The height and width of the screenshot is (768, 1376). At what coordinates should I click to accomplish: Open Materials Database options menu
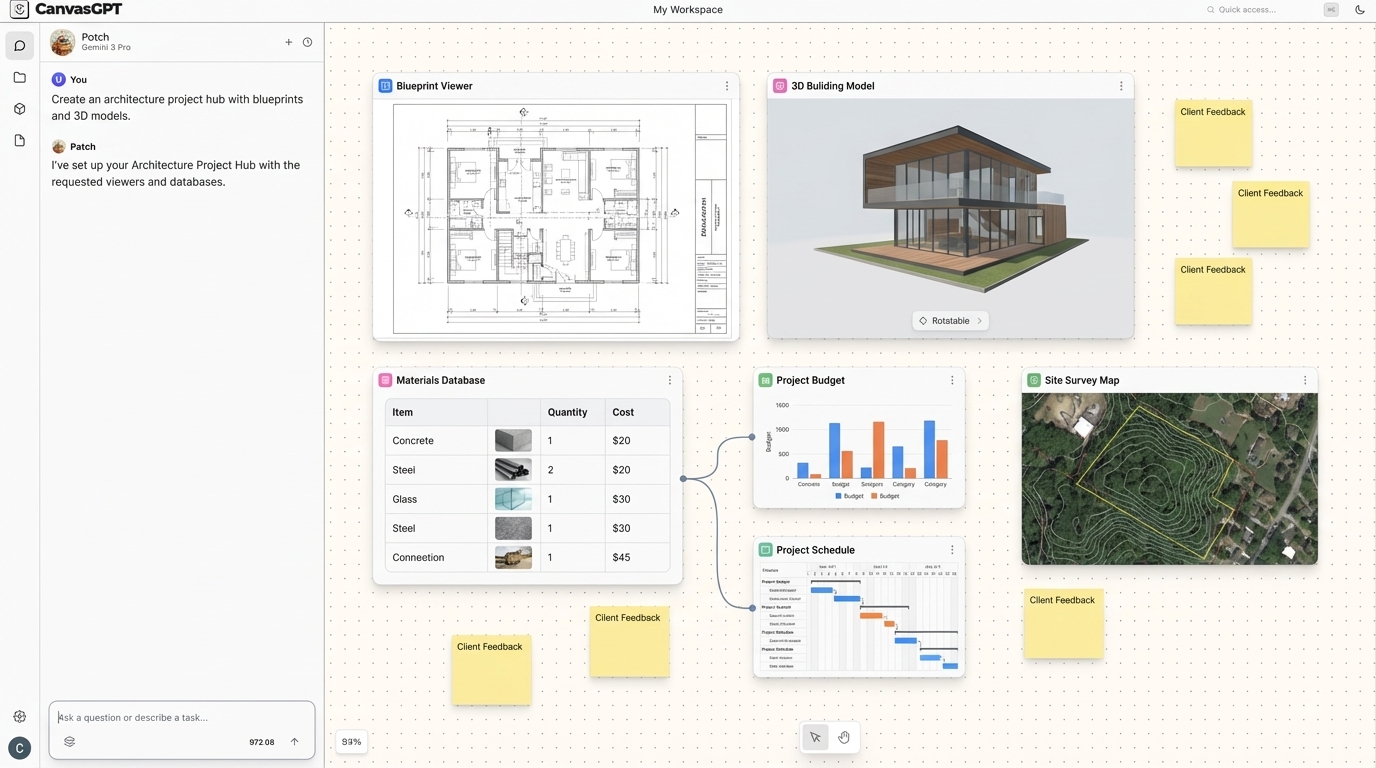coord(670,380)
